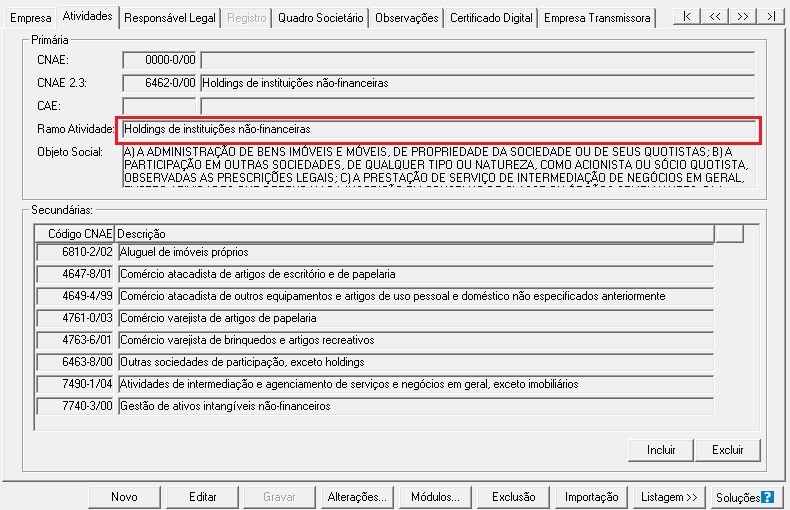This screenshot has width=790, height=510.
Task: Click the CNAE 2.3 code field 6462-0/00
Action: pyautogui.click(x=159, y=83)
